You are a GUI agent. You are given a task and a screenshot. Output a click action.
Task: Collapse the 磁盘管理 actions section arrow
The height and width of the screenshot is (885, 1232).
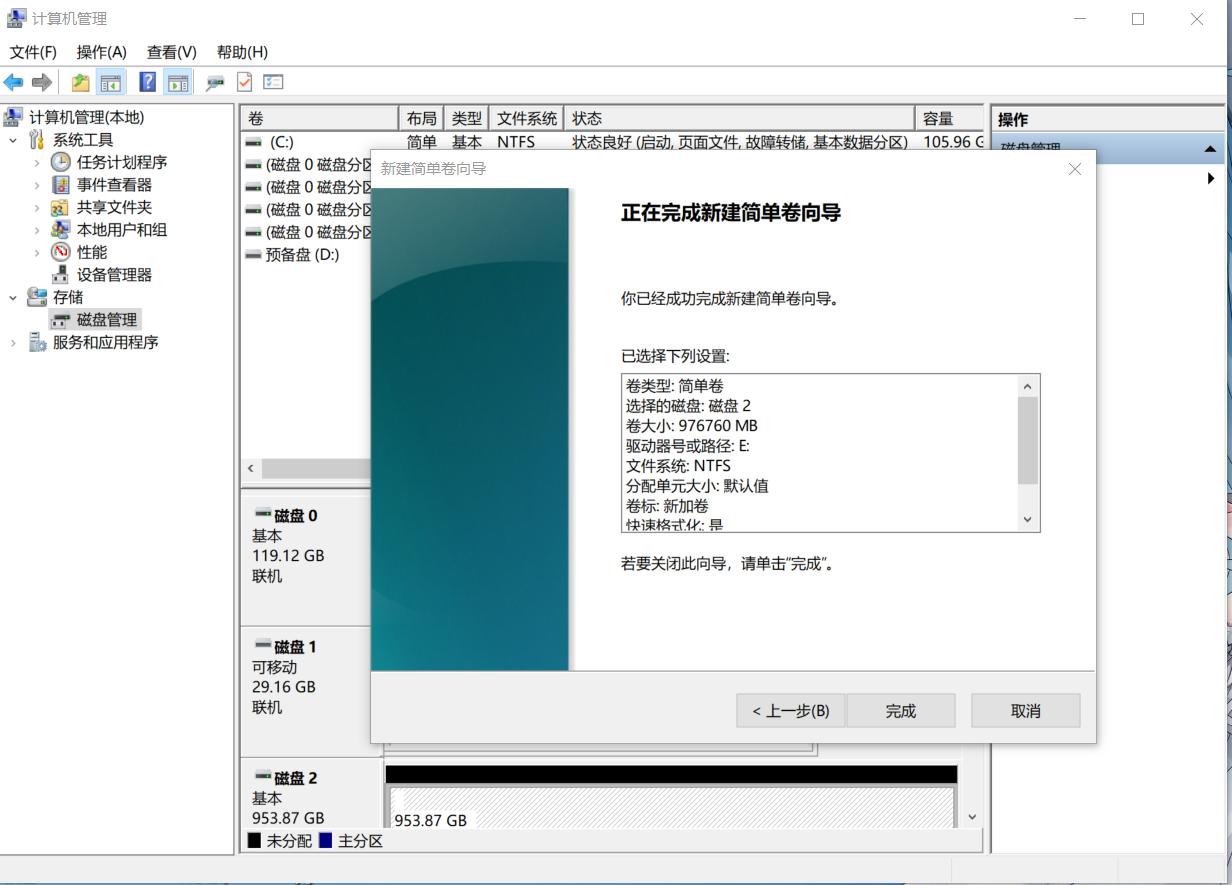coord(1212,148)
